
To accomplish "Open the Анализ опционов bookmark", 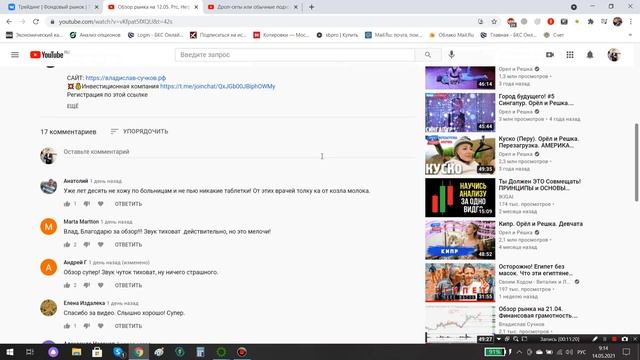I will tap(95, 35).
